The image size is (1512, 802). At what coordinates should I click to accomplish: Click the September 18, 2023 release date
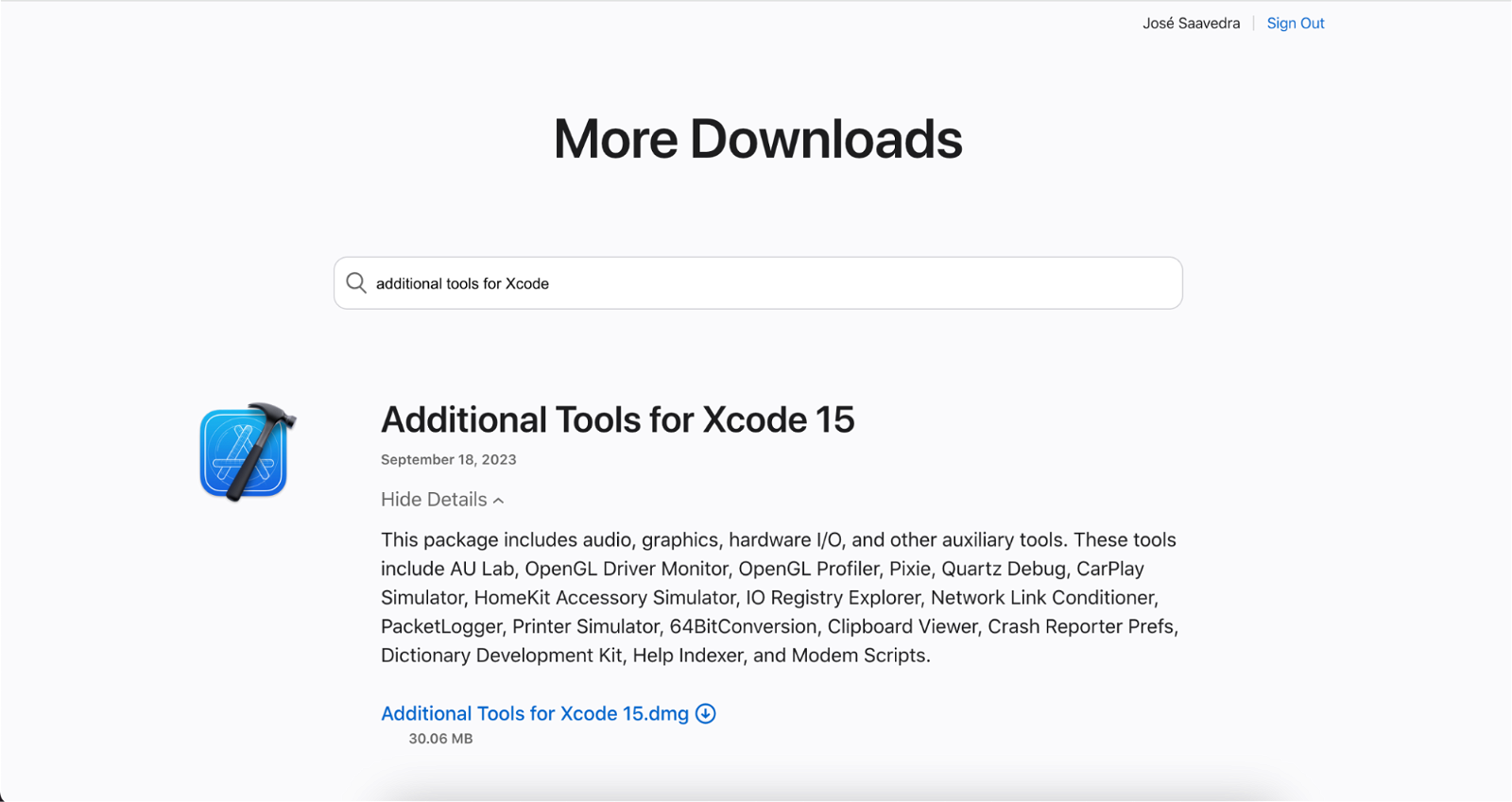pyautogui.click(x=448, y=460)
